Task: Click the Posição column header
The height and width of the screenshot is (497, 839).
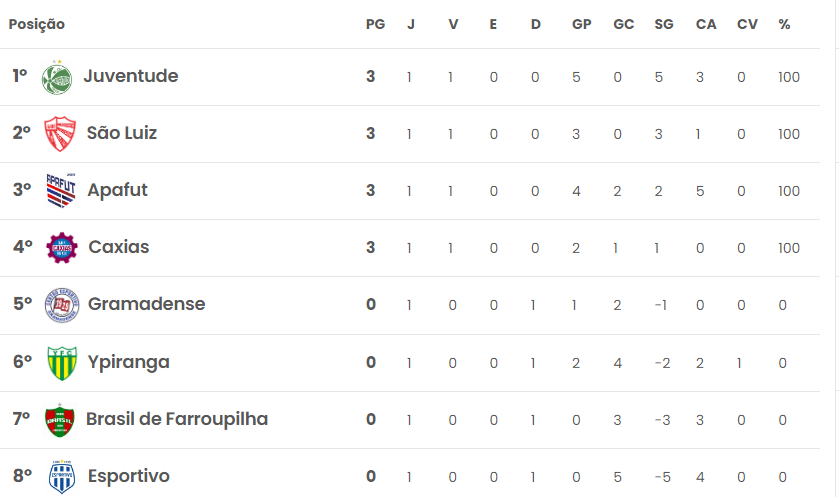Action: (37, 25)
